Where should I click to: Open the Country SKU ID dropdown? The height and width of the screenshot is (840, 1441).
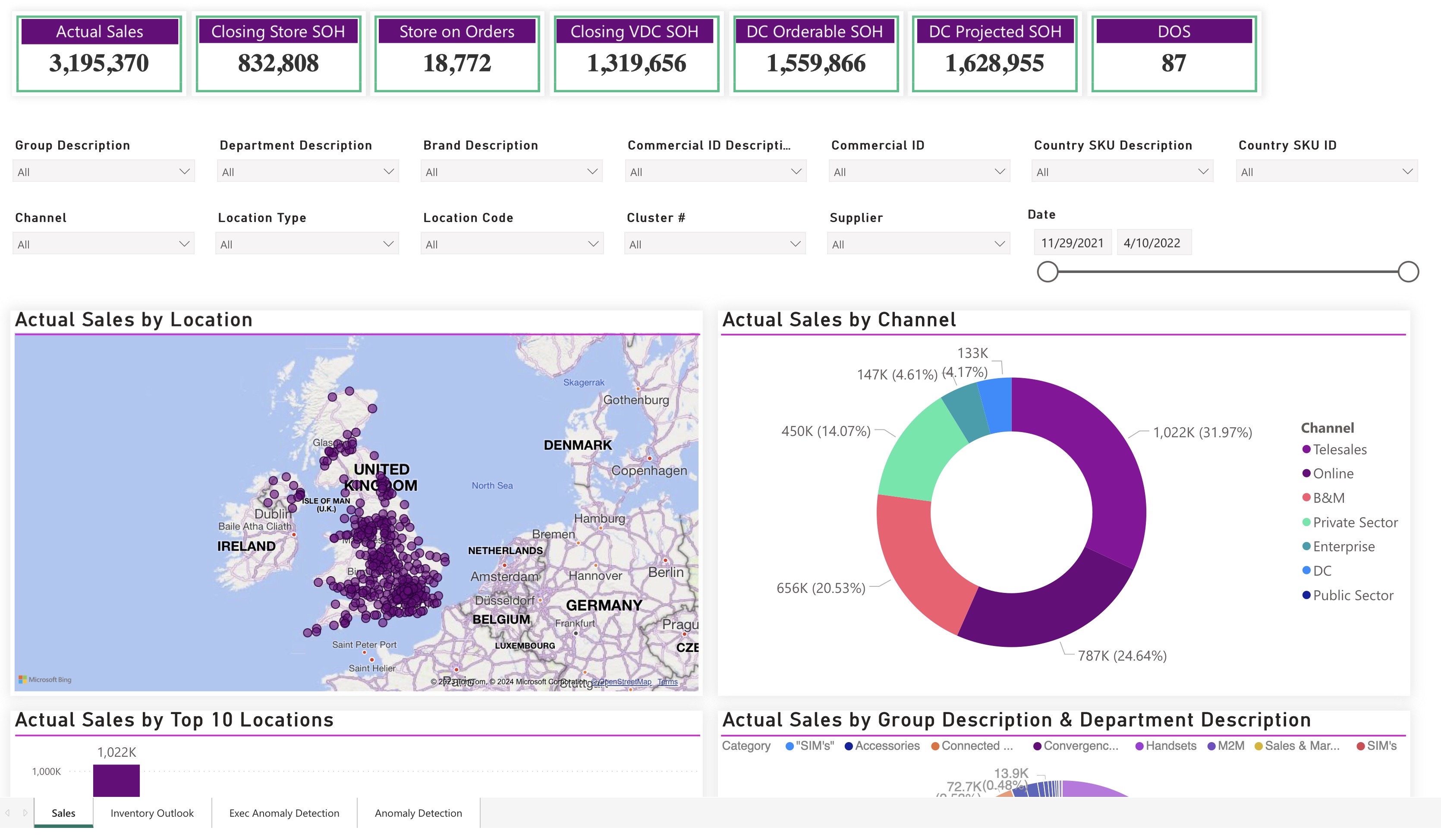point(1326,172)
